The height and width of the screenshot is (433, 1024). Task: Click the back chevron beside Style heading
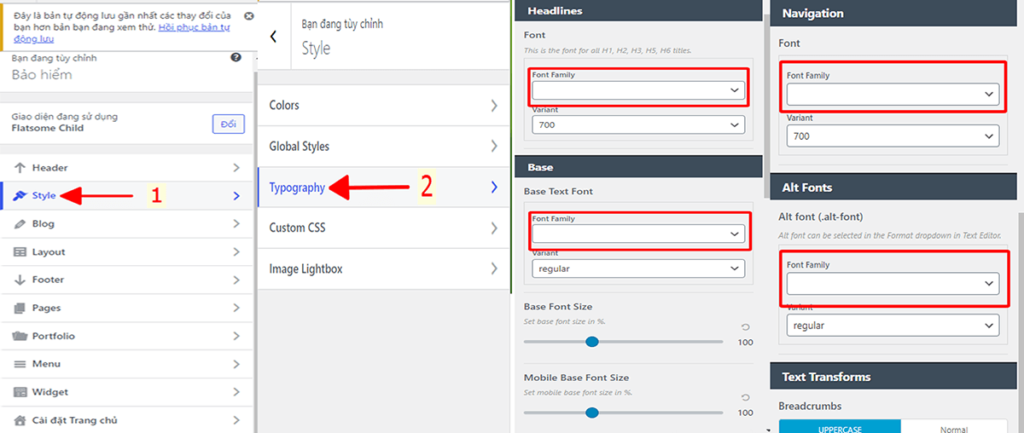[274, 36]
